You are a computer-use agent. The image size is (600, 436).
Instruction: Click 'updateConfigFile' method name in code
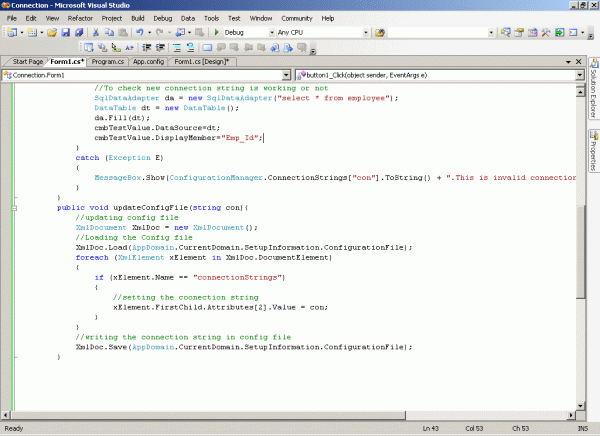[151, 207]
